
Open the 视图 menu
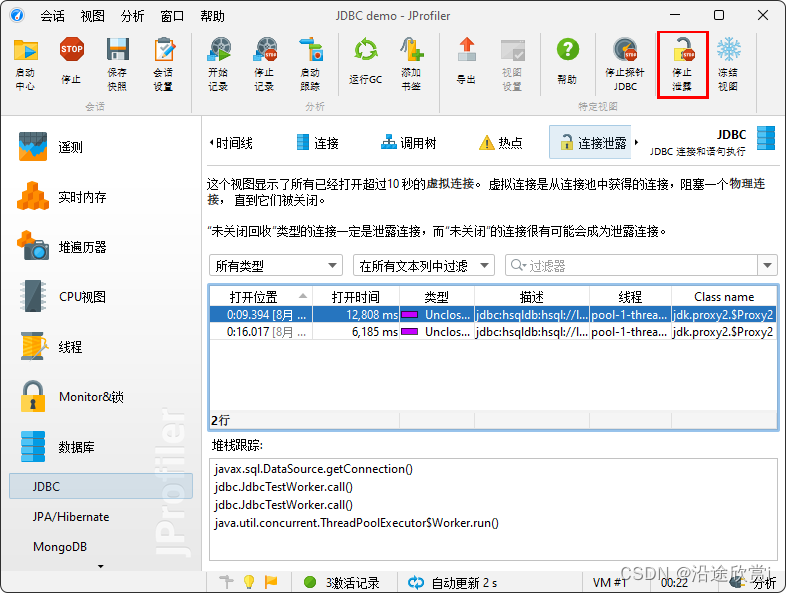coord(92,16)
